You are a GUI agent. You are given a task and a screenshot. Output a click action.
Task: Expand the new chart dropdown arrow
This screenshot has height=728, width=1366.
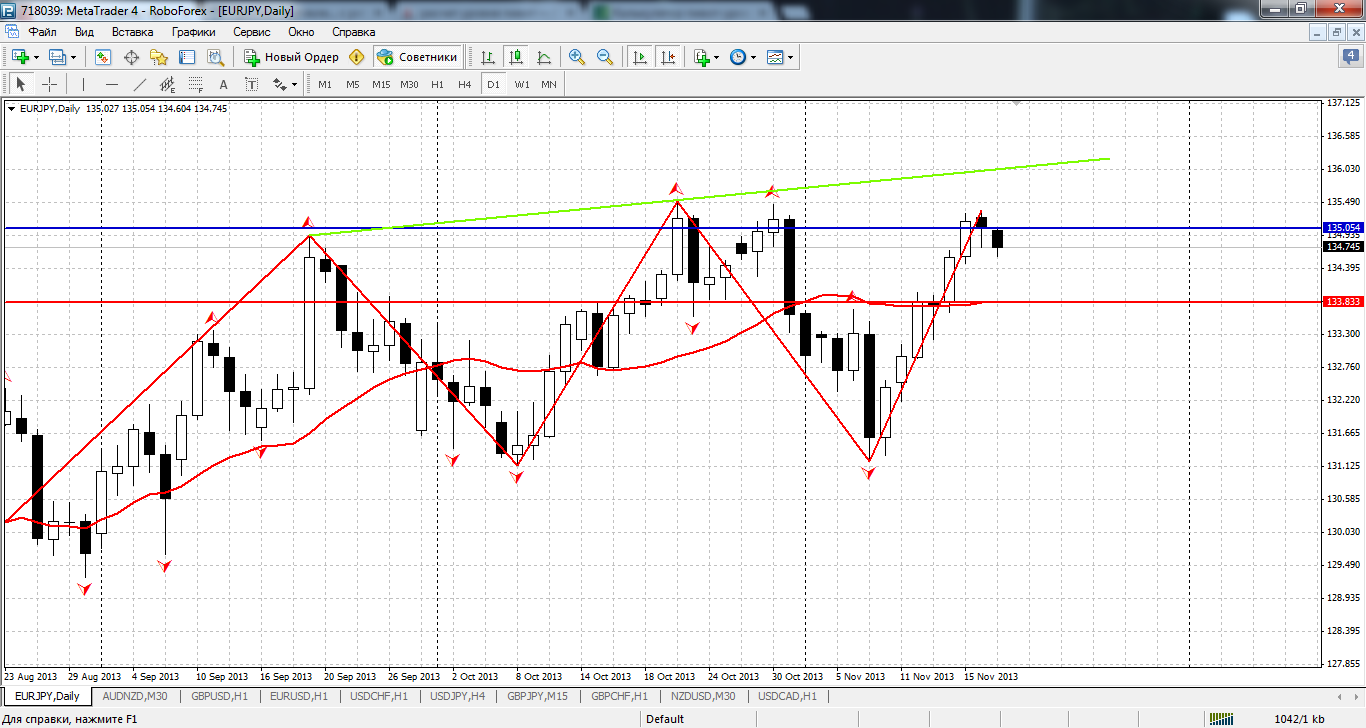click(x=36, y=57)
